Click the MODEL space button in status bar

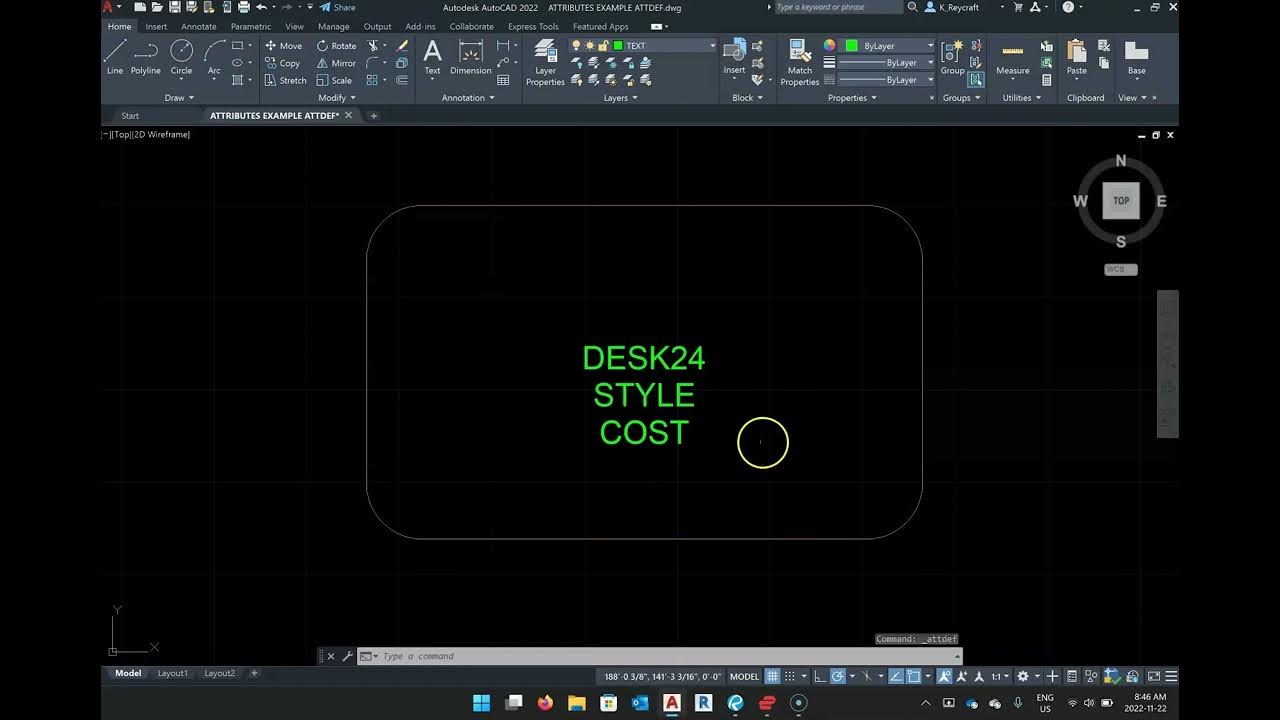[744, 676]
